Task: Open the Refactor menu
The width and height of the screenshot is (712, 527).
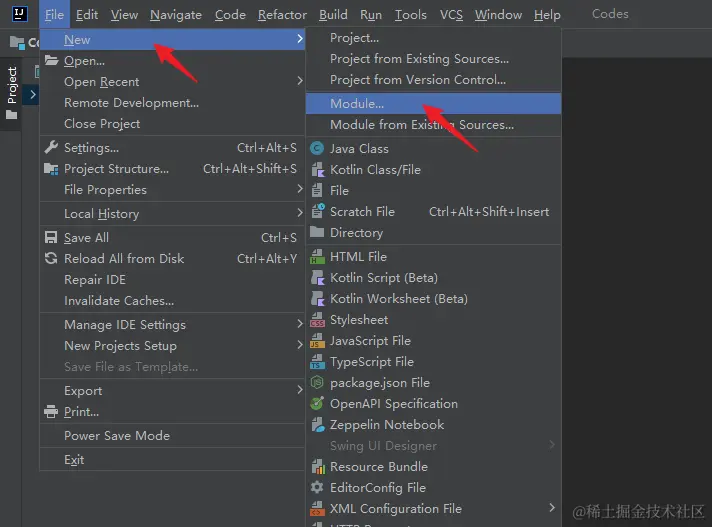Action: point(282,15)
